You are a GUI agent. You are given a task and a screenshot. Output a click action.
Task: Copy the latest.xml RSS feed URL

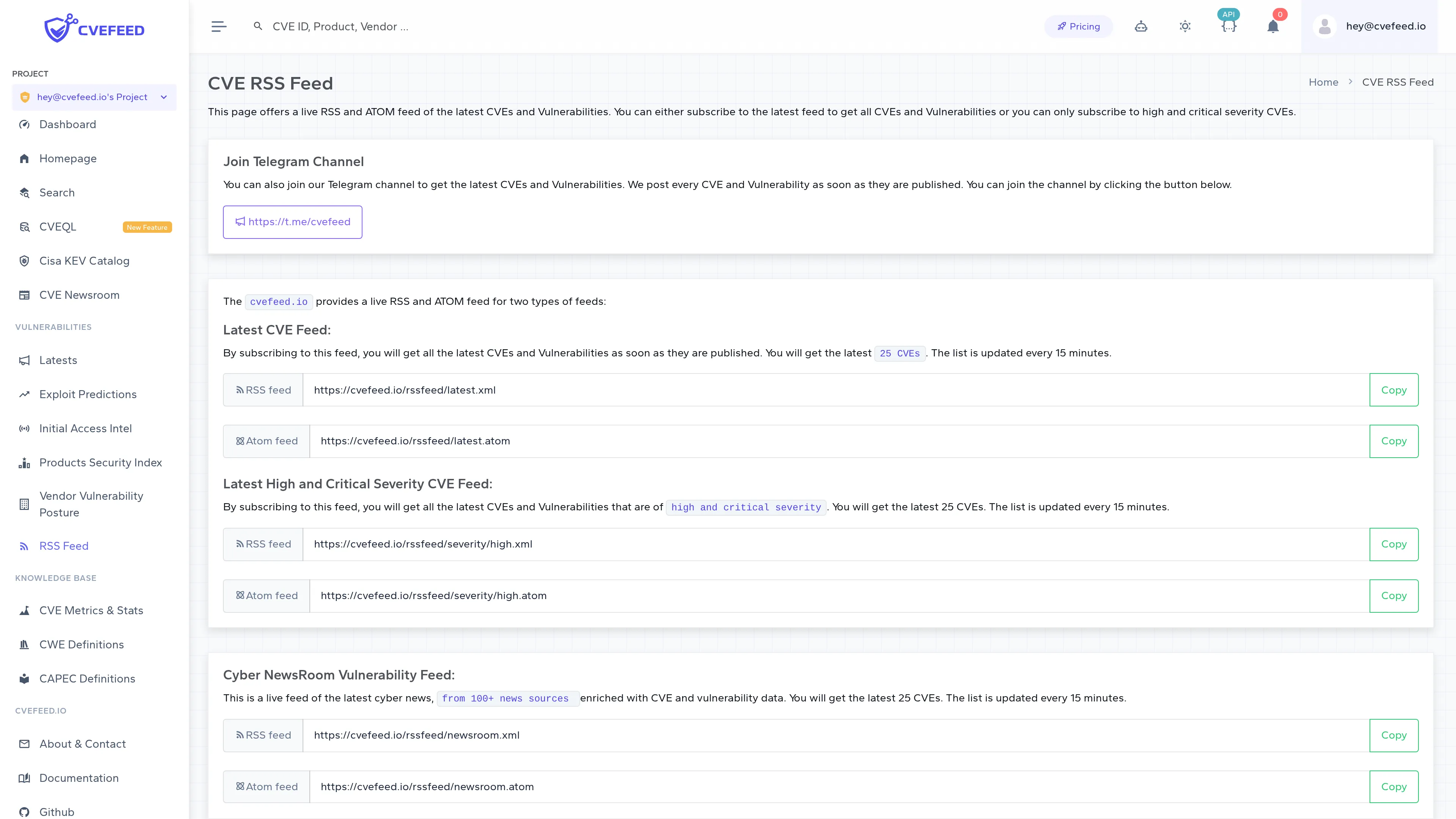click(1394, 390)
